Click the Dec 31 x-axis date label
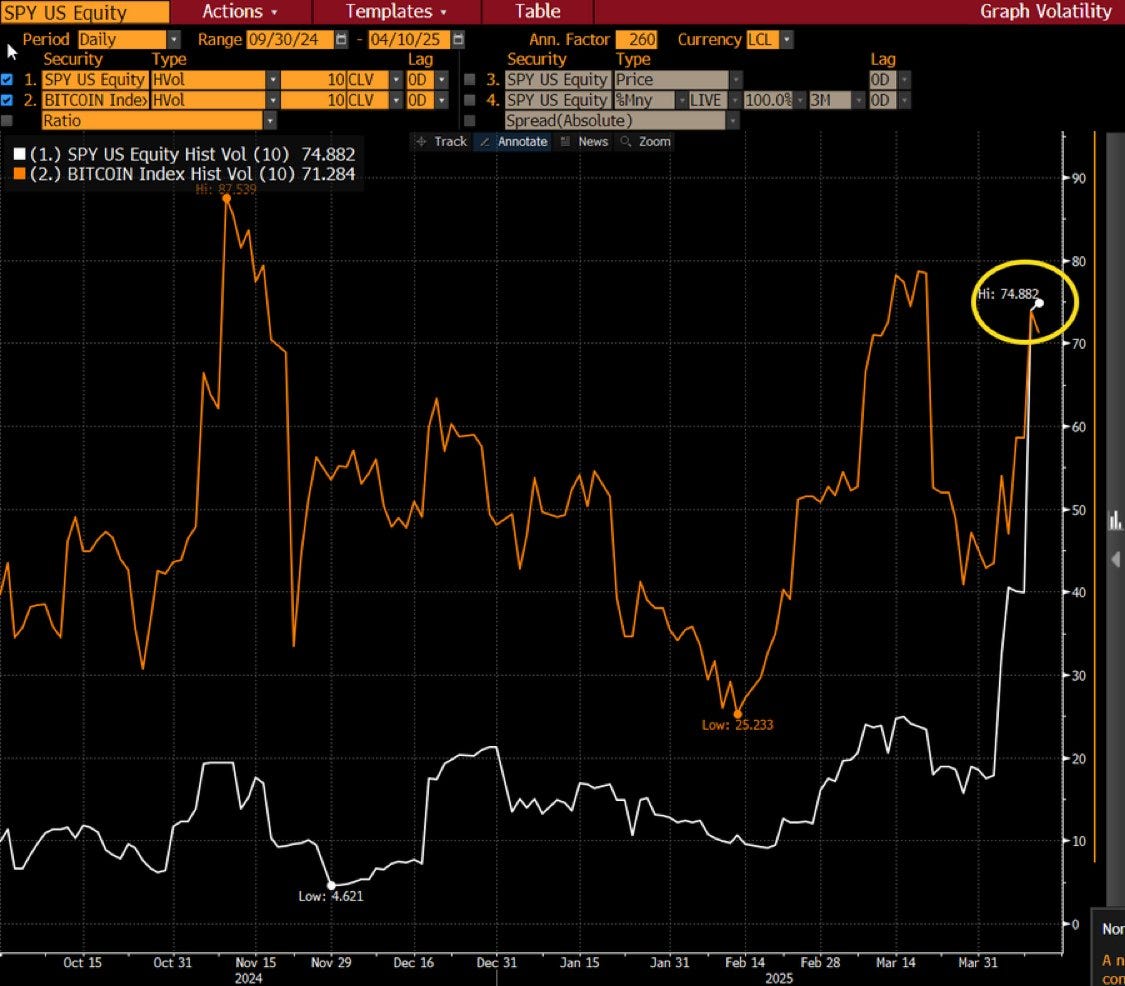This screenshot has height=986, width=1125. pyautogui.click(x=496, y=962)
